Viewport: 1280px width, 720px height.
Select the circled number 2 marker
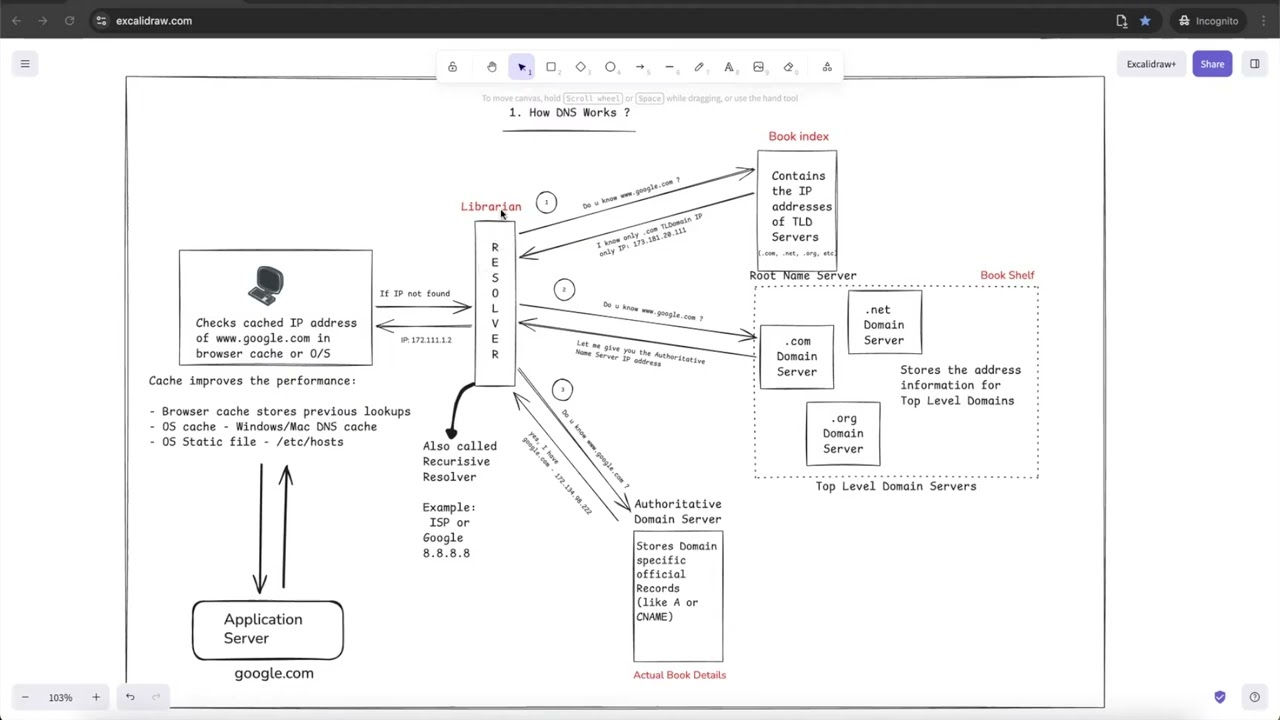point(564,290)
